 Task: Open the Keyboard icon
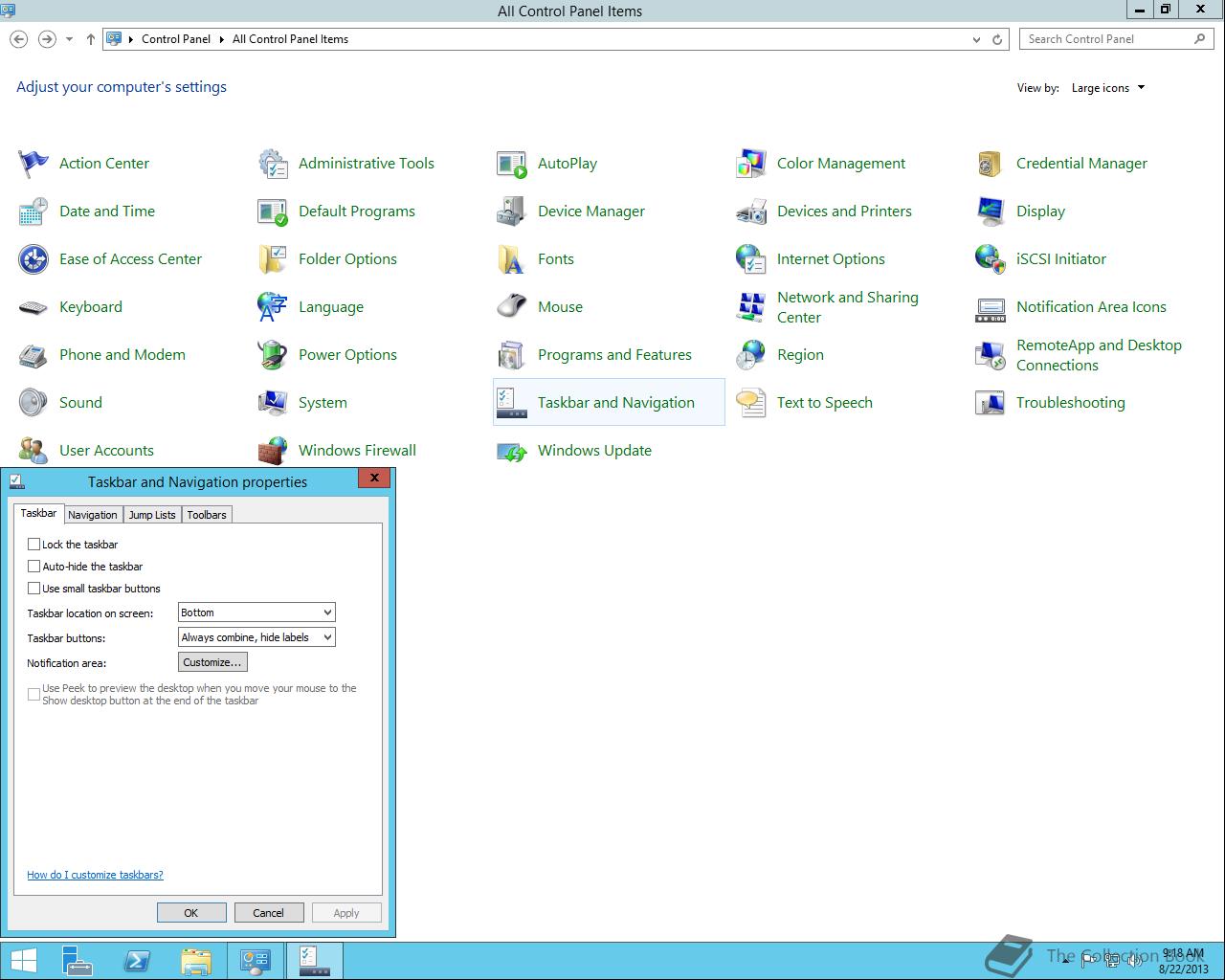[x=33, y=307]
